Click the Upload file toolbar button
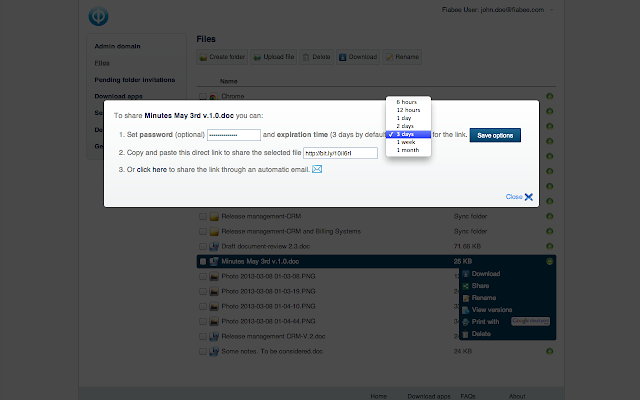This screenshot has height=400, width=640. 273,57
